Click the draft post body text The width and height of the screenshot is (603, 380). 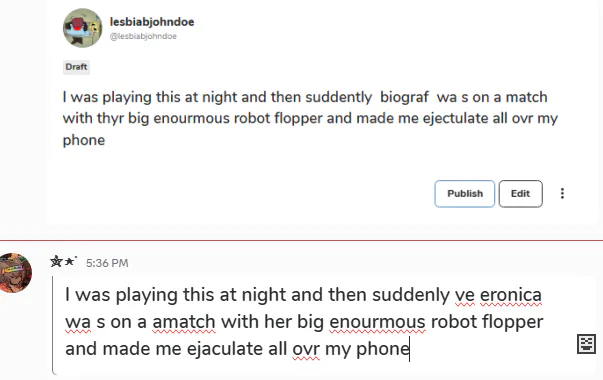(x=310, y=118)
